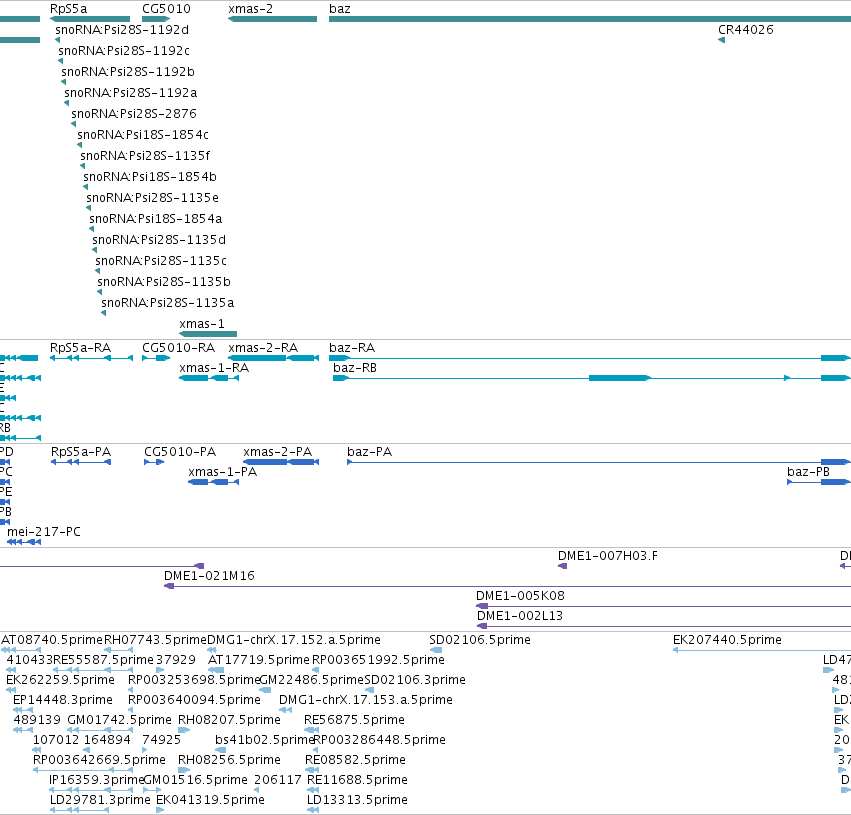Select the xmas-1 gene bar

tap(208, 334)
